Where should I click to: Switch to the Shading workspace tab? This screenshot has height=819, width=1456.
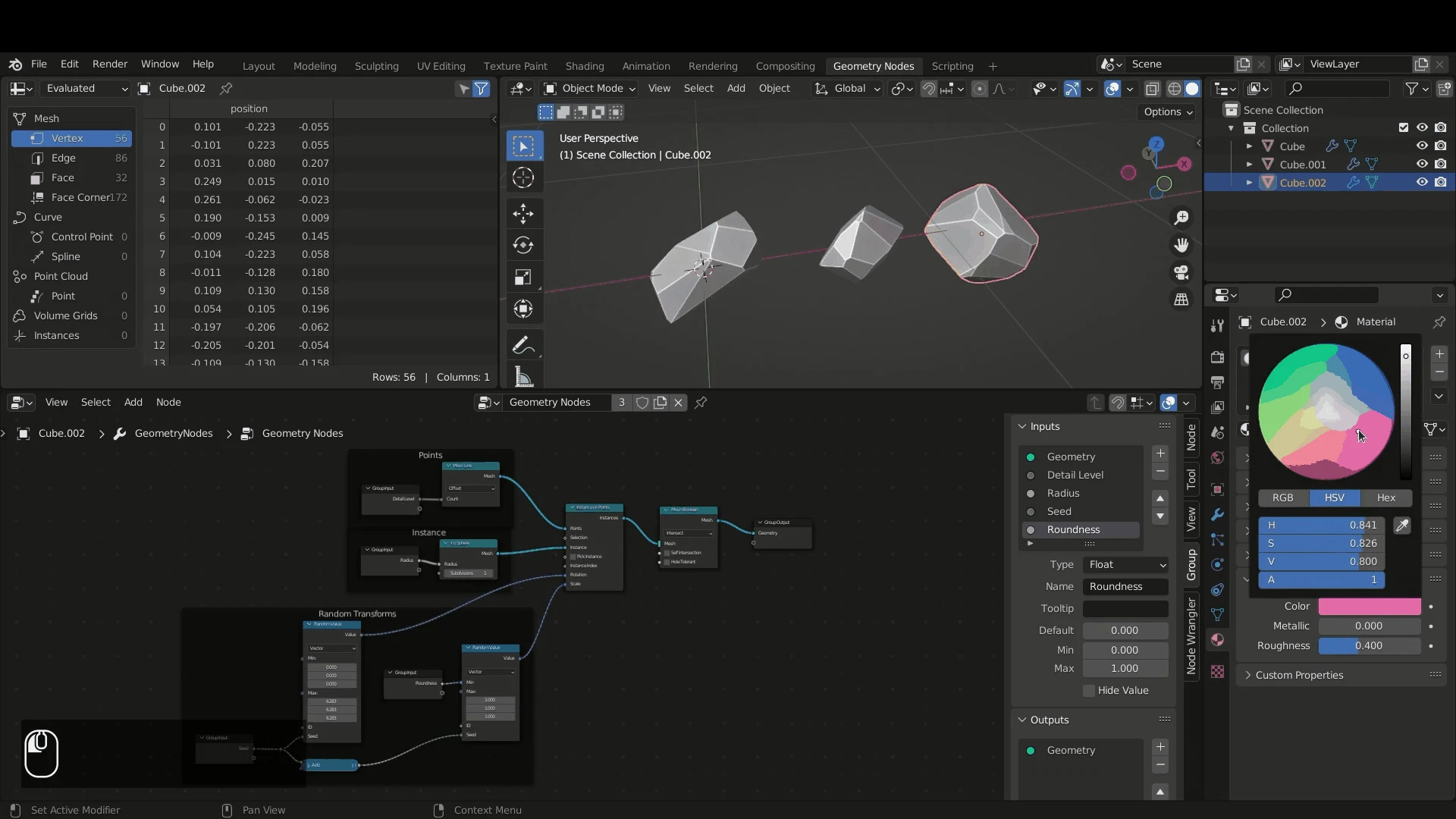pyautogui.click(x=585, y=66)
